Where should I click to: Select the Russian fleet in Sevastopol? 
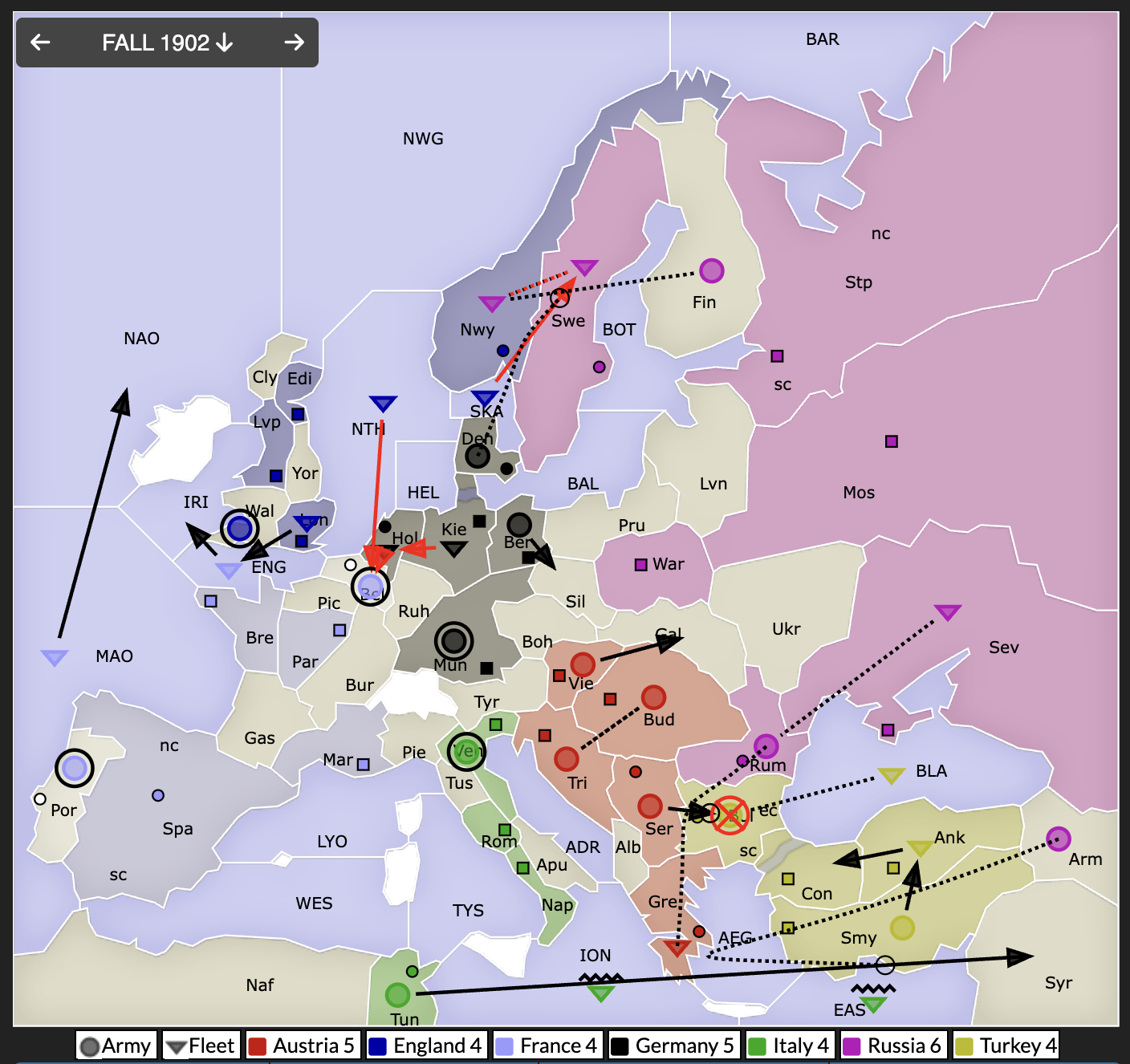[x=948, y=613]
